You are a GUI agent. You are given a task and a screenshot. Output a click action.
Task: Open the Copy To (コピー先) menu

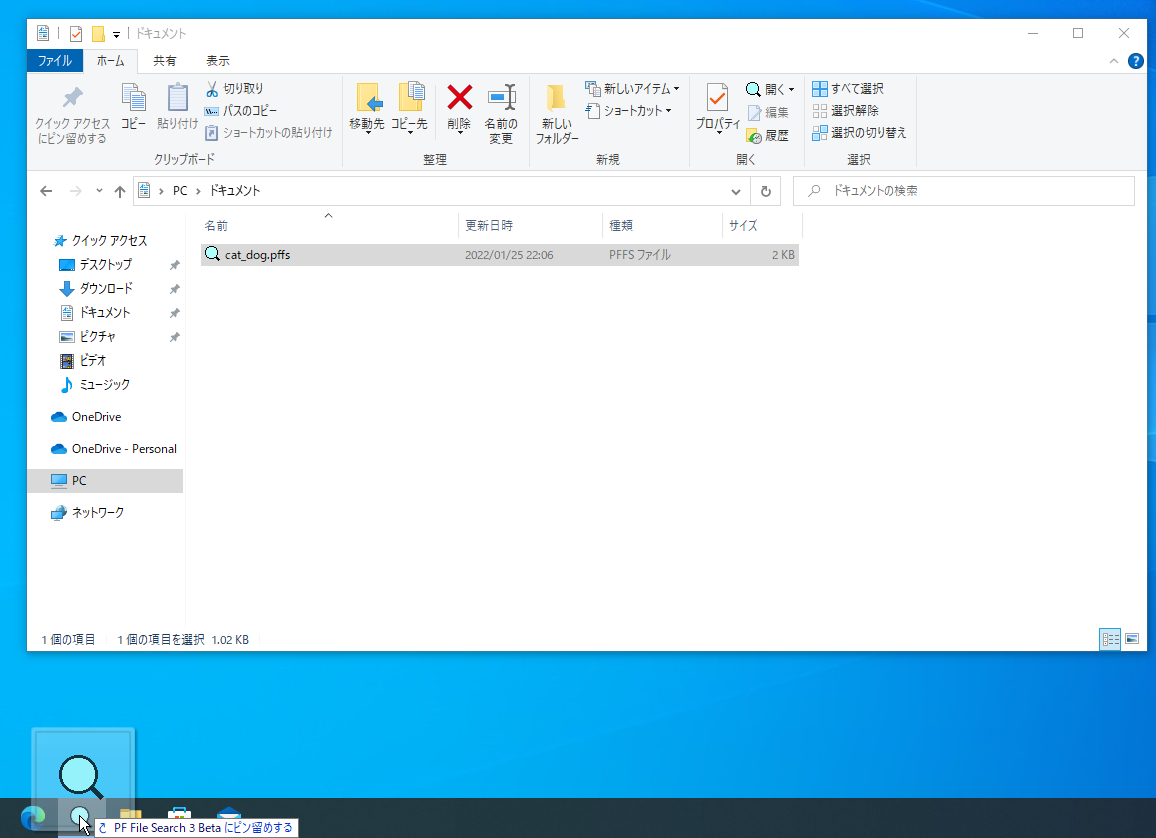coord(409,108)
